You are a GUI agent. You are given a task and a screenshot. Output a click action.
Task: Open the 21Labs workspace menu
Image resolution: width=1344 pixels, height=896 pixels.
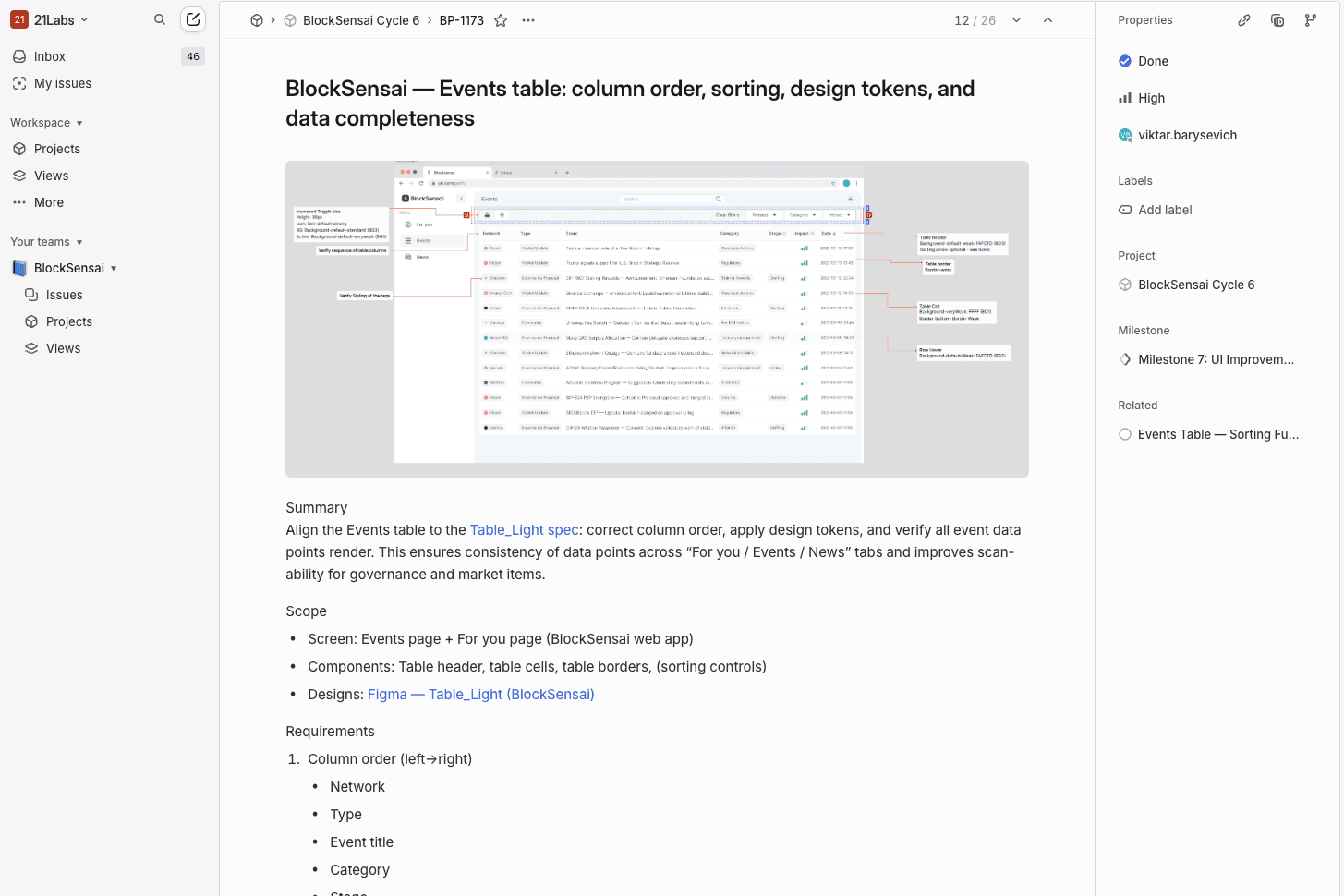pyautogui.click(x=50, y=19)
